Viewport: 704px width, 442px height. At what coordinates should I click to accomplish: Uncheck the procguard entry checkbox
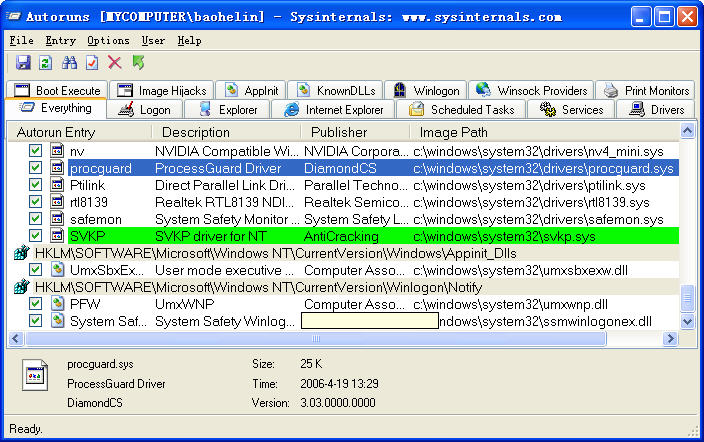35,168
